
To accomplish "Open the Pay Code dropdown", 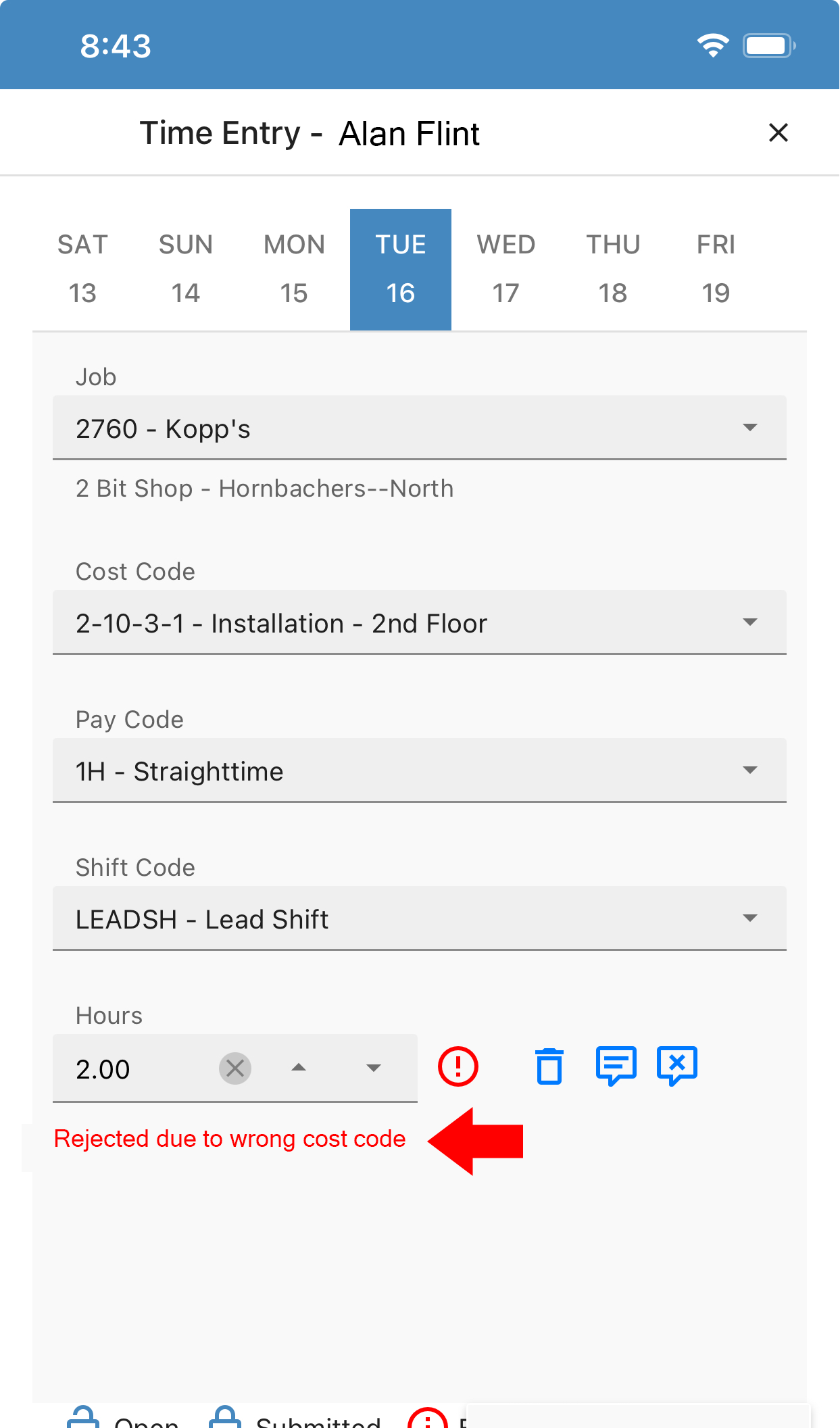I will 419,770.
